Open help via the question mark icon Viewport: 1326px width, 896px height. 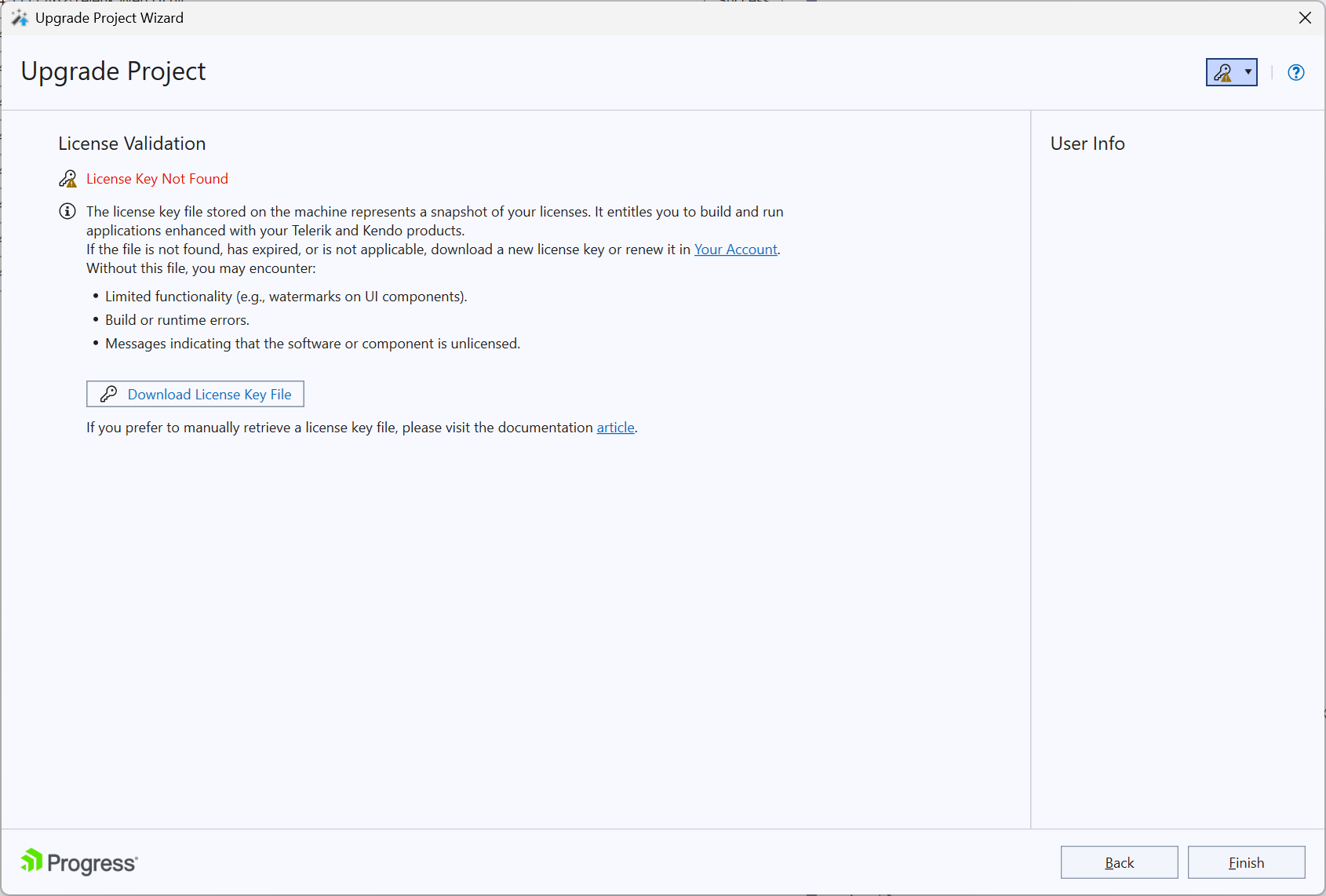(x=1295, y=72)
